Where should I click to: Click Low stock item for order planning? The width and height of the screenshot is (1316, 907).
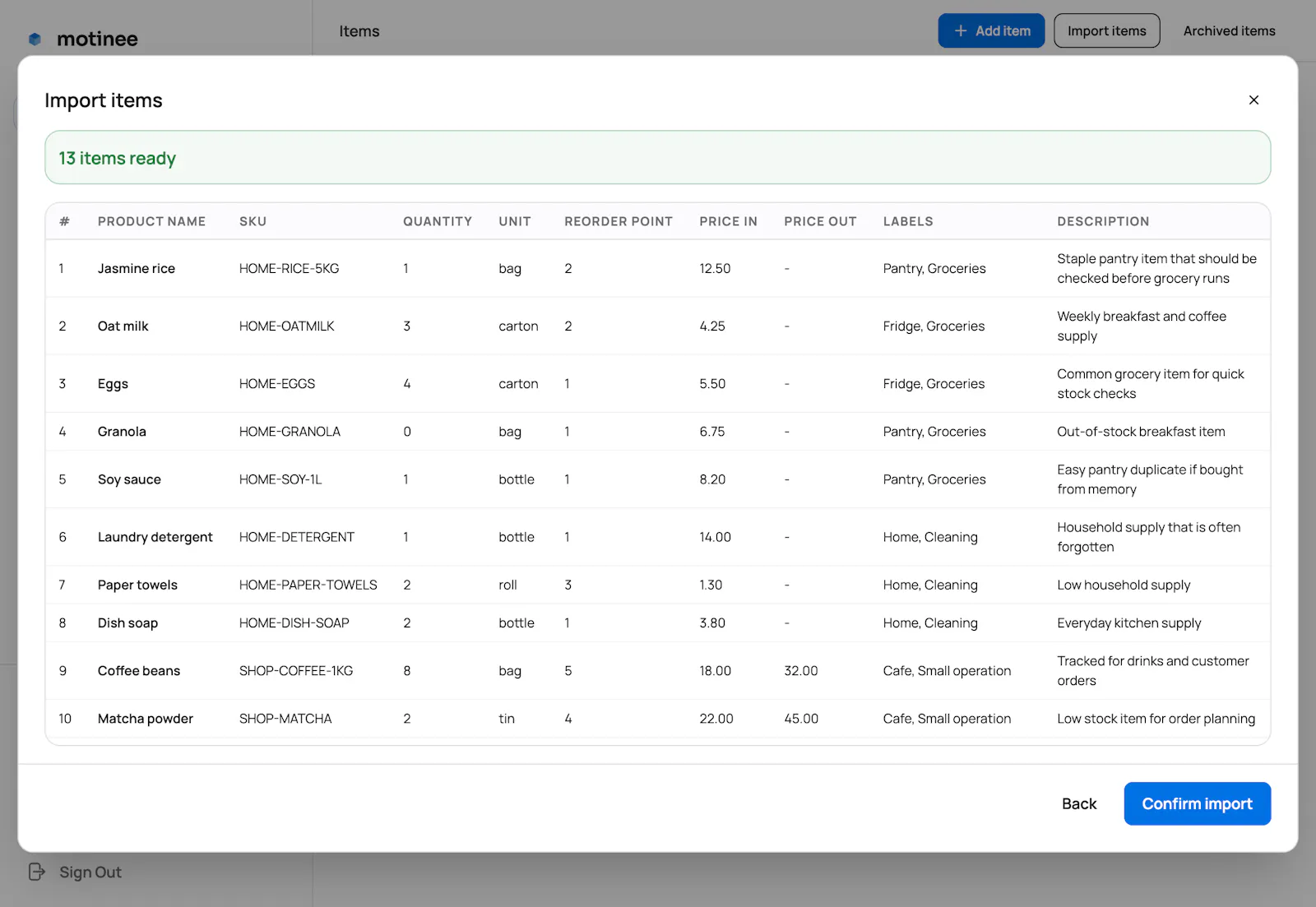coord(1156,719)
